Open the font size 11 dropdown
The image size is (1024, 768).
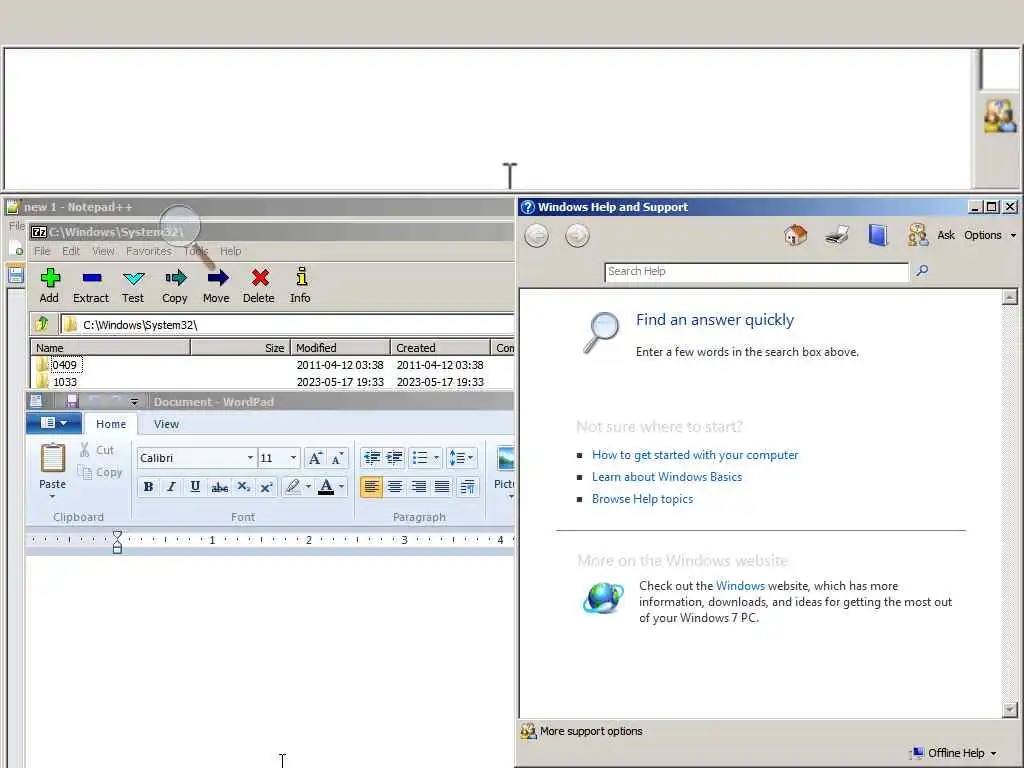pos(293,458)
